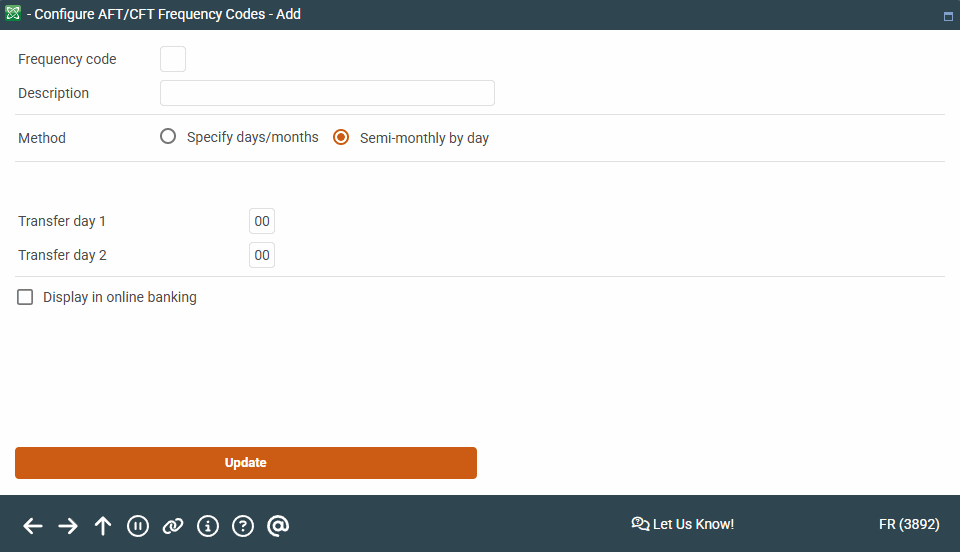Click the forward arrow icon
Image resolution: width=960 pixels, height=552 pixels.
pos(68,526)
